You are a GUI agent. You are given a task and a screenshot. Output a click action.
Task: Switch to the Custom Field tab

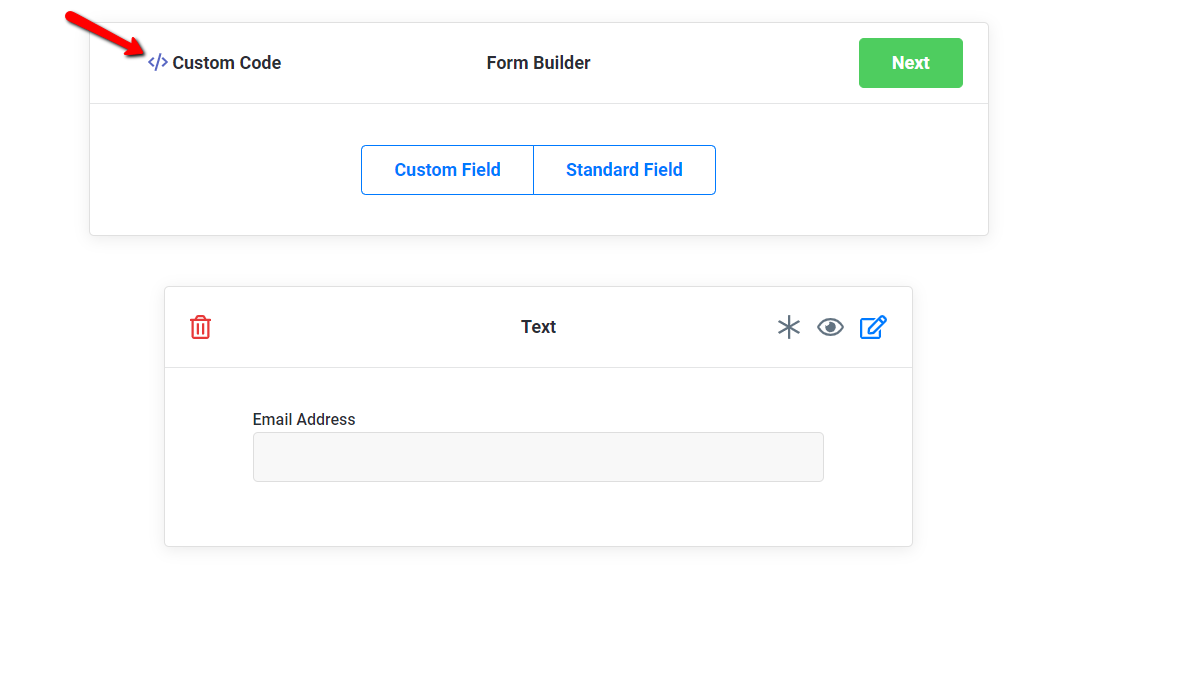[447, 170]
